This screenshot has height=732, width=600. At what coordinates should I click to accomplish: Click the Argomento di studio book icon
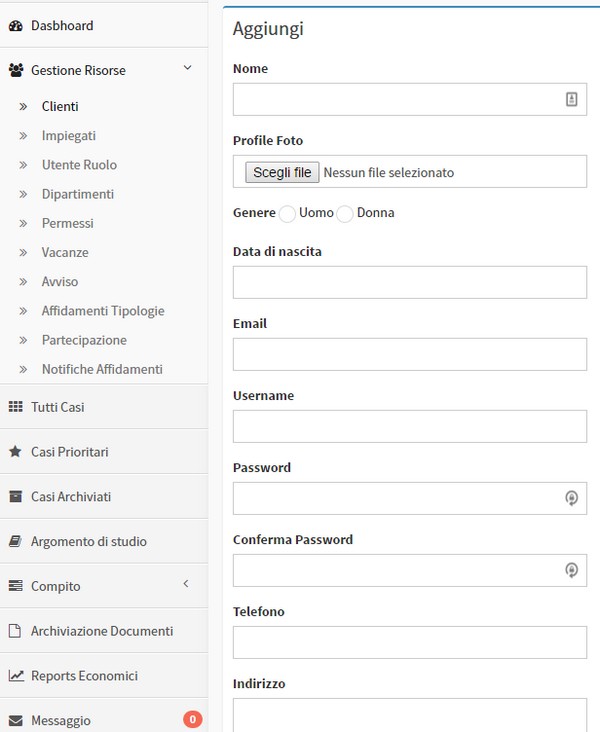[x=15, y=541]
